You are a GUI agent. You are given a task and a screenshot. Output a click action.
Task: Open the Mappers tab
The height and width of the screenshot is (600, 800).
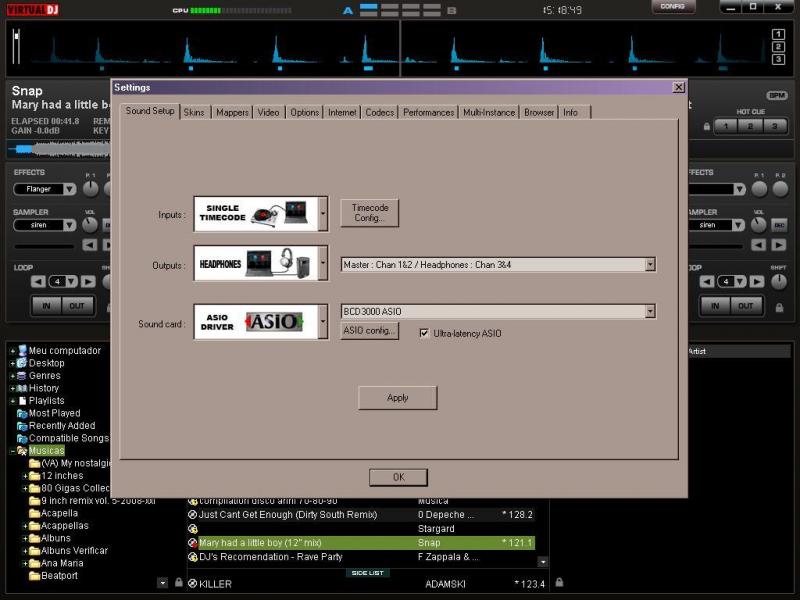pos(232,112)
